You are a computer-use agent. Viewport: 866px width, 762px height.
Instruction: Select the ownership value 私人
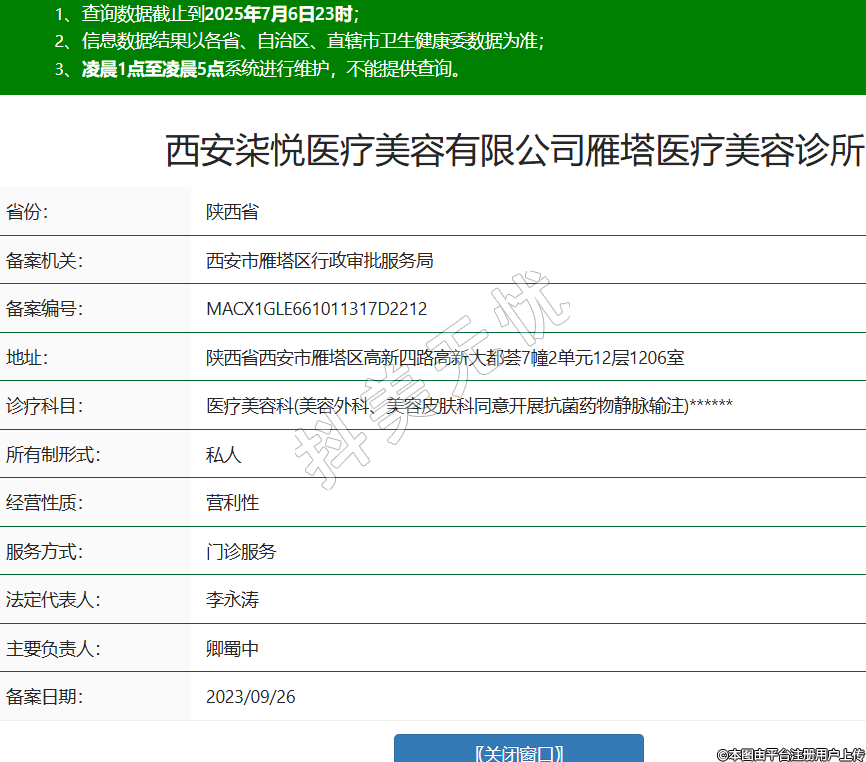point(223,454)
